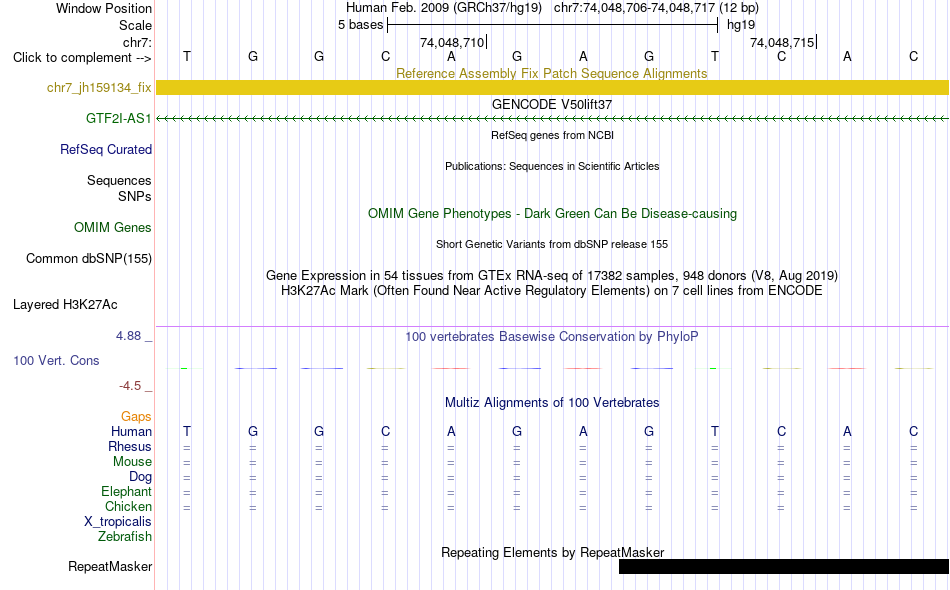Click 'Click to complement -->' label

(82, 58)
